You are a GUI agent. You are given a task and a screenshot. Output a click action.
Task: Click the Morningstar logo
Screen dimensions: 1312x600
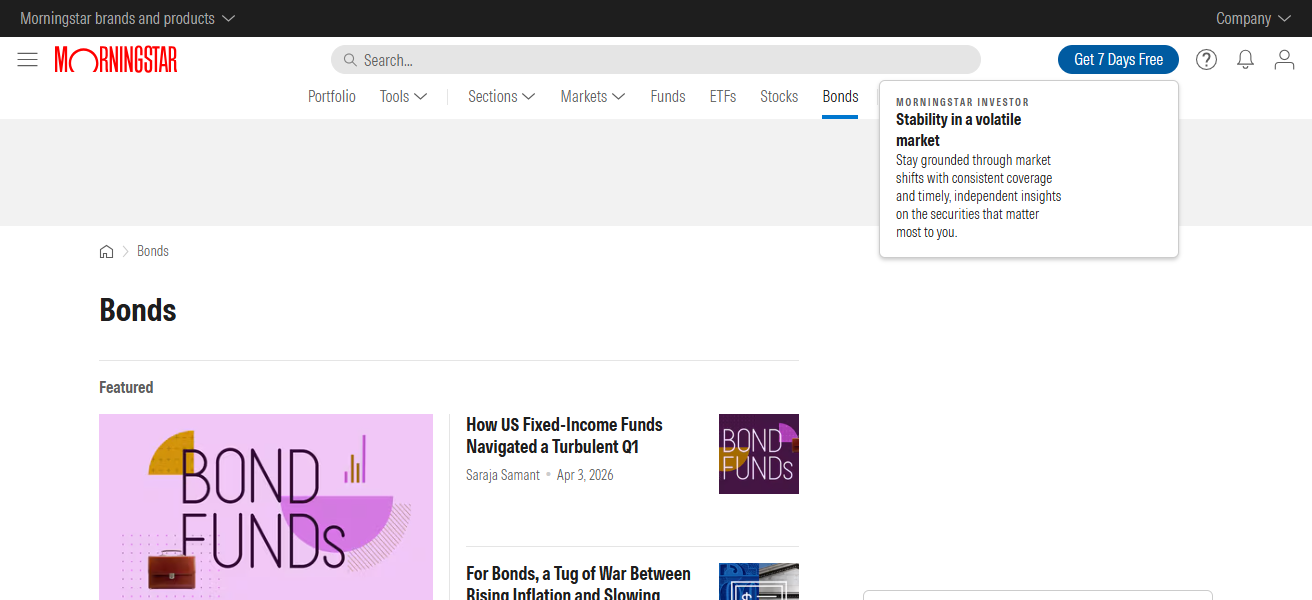(116, 60)
